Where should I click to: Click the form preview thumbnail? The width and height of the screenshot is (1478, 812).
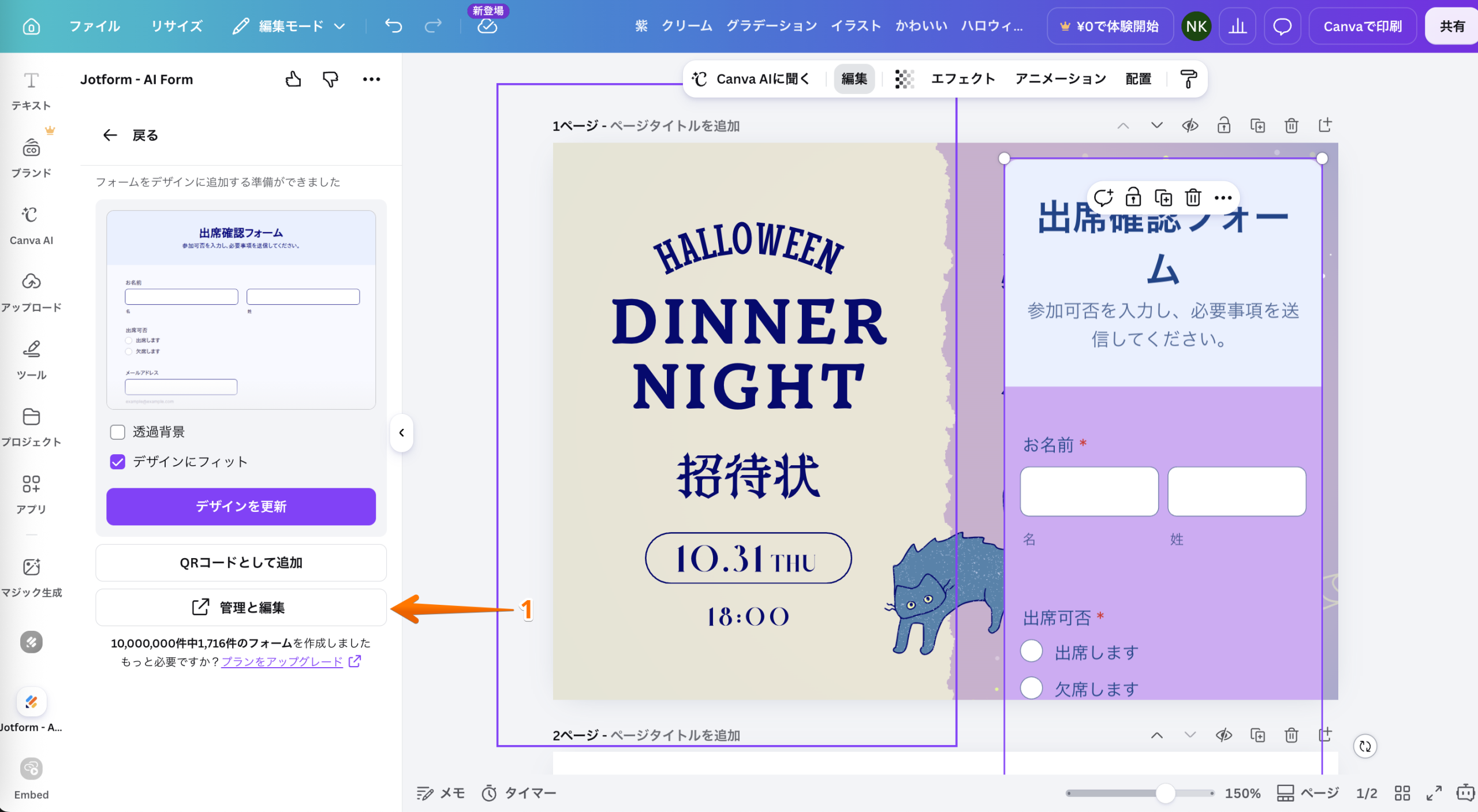click(241, 310)
